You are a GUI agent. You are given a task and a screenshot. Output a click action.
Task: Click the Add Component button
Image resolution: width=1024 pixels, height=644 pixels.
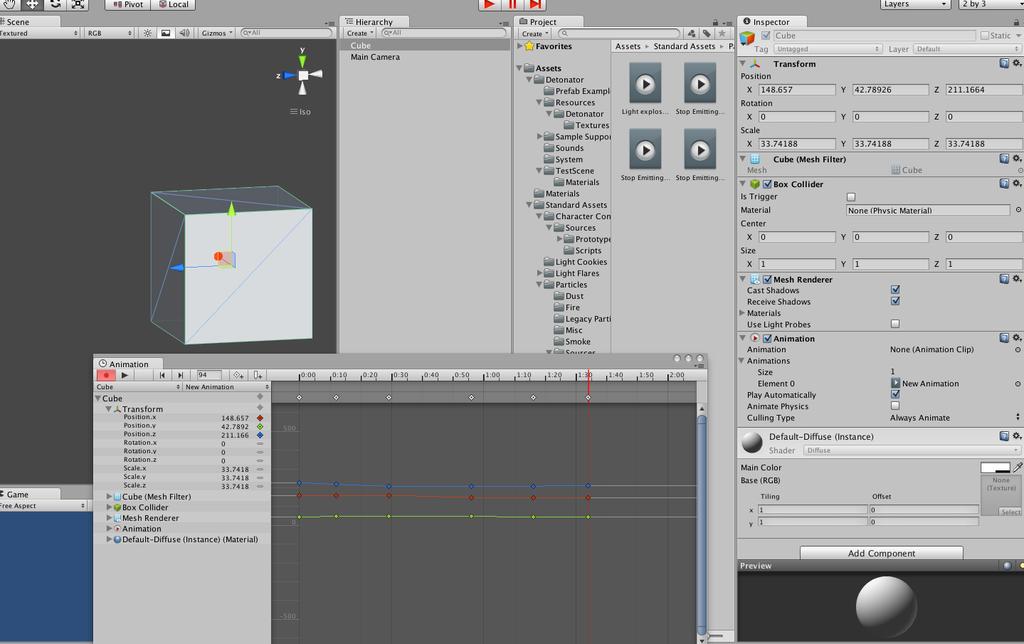(x=881, y=553)
